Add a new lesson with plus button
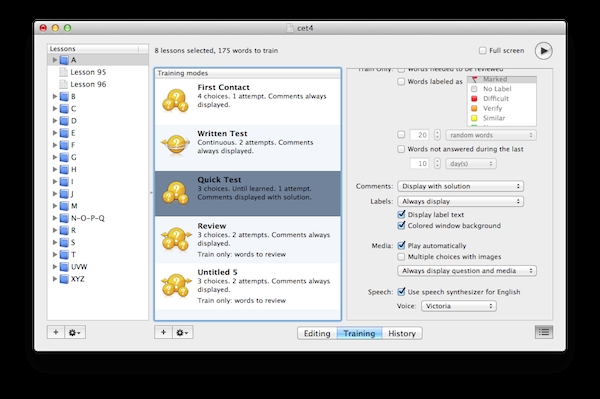This screenshot has width=600, height=399. (56, 332)
